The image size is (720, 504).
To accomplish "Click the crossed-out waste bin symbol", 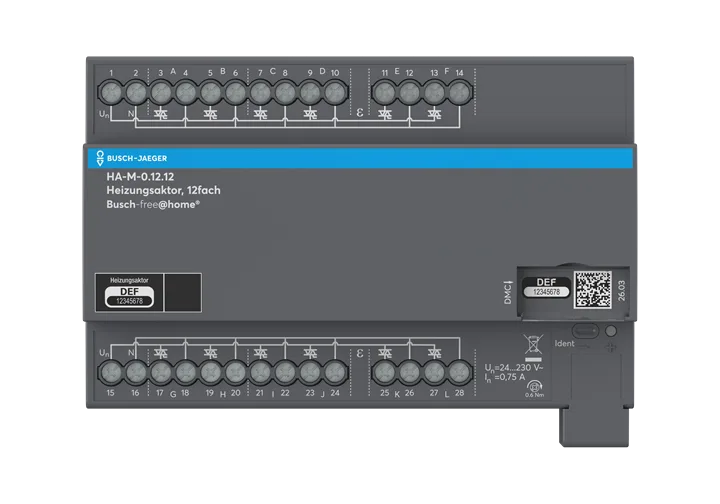I will (x=533, y=344).
